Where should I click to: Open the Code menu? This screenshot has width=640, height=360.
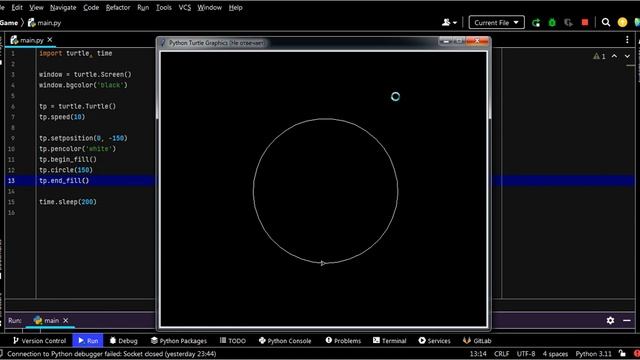coord(91,7)
